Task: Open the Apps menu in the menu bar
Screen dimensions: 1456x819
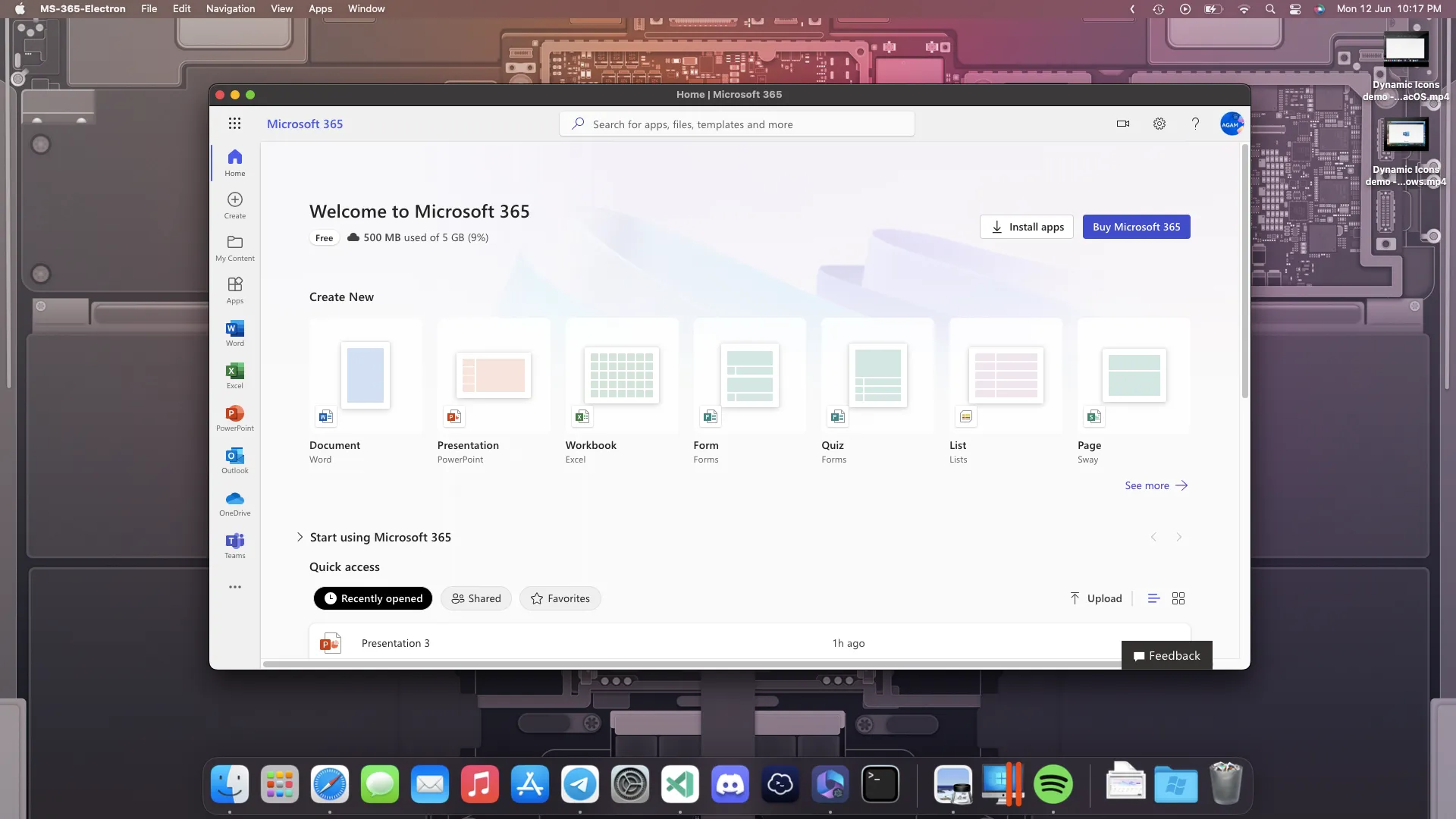Action: click(320, 8)
